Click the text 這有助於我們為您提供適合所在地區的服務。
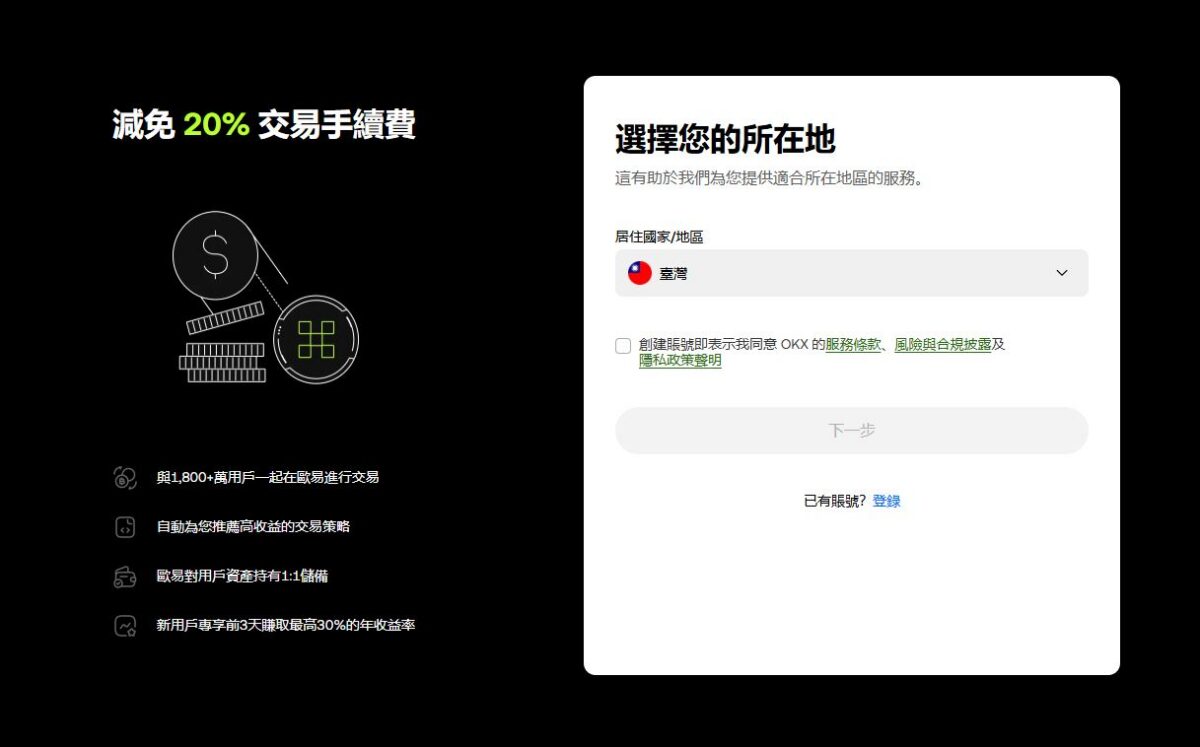The image size is (1200, 747). click(x=769, y=179)
